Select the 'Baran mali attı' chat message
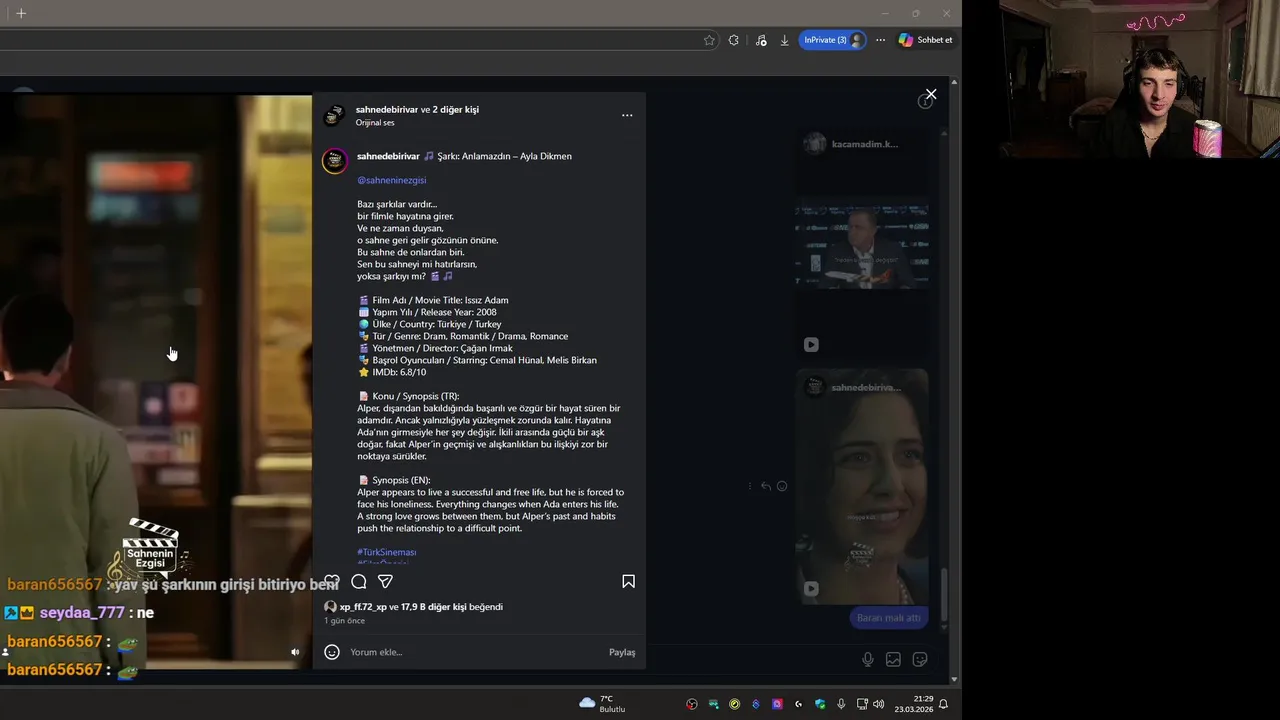 (x=888, y=618)
